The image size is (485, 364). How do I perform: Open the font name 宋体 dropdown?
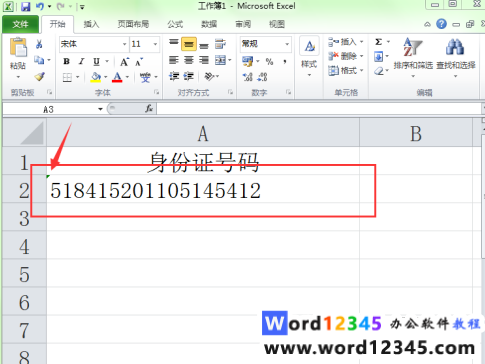click(x=124, y=44)
